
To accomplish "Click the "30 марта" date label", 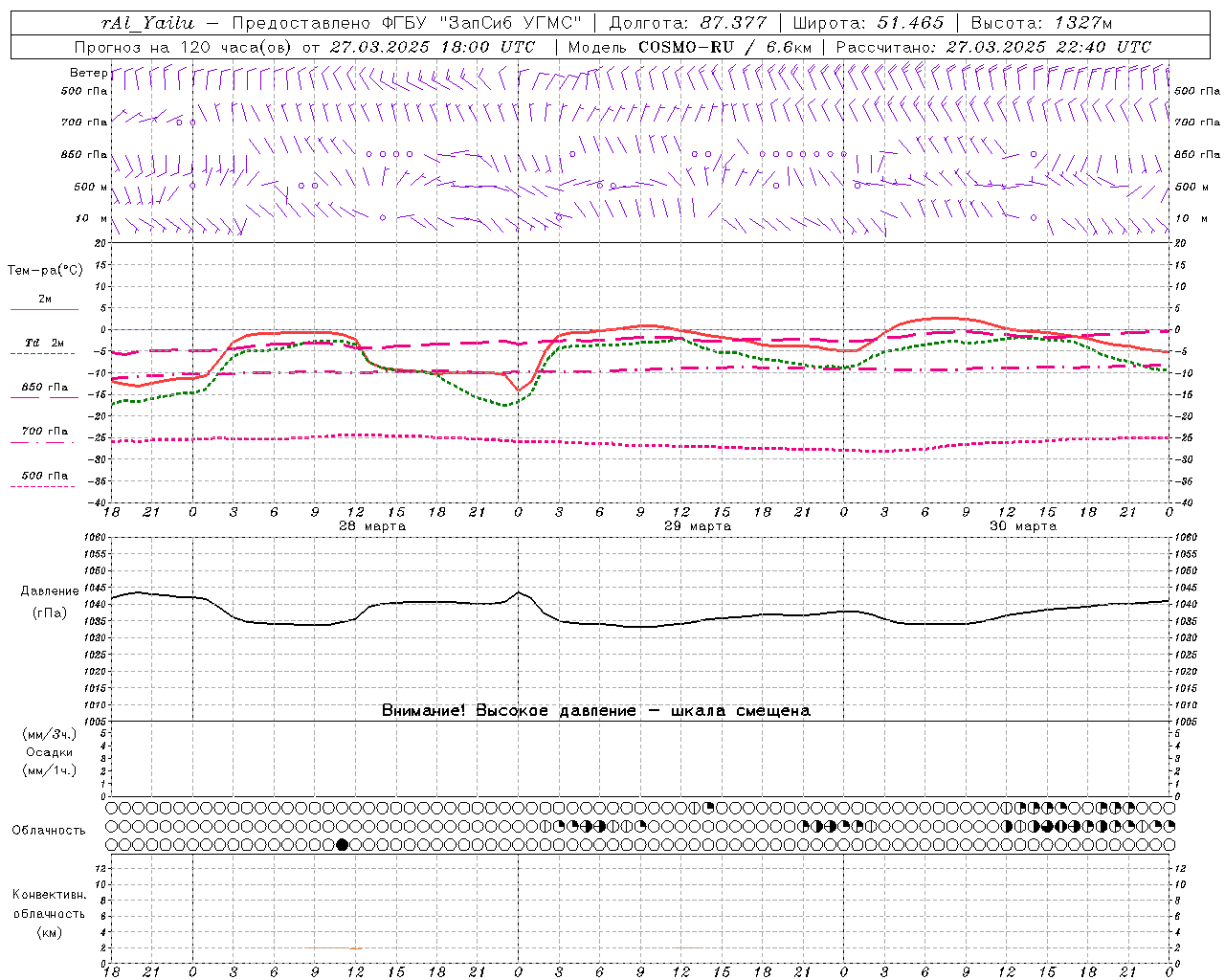I will pyautogui.click(x=1023, y=526).
